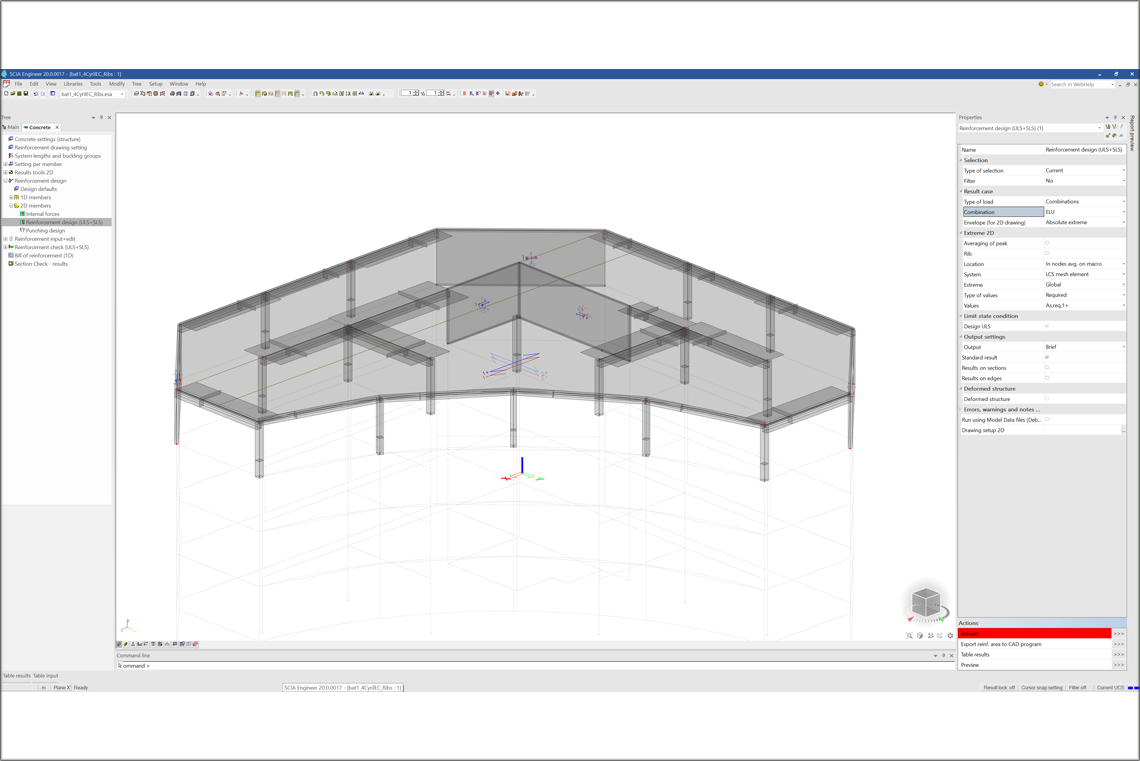Click the Cursor snap setting status entry

(x=1042, y=688)
